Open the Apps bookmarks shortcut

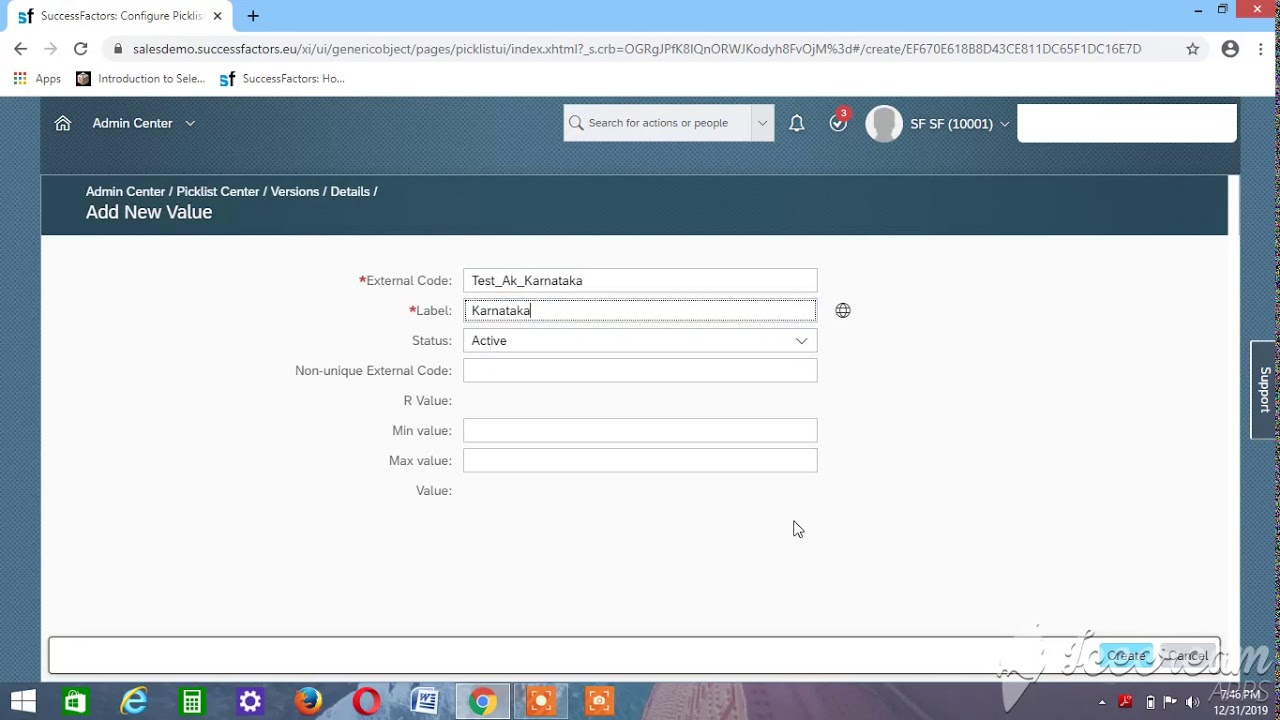(37, 79)
